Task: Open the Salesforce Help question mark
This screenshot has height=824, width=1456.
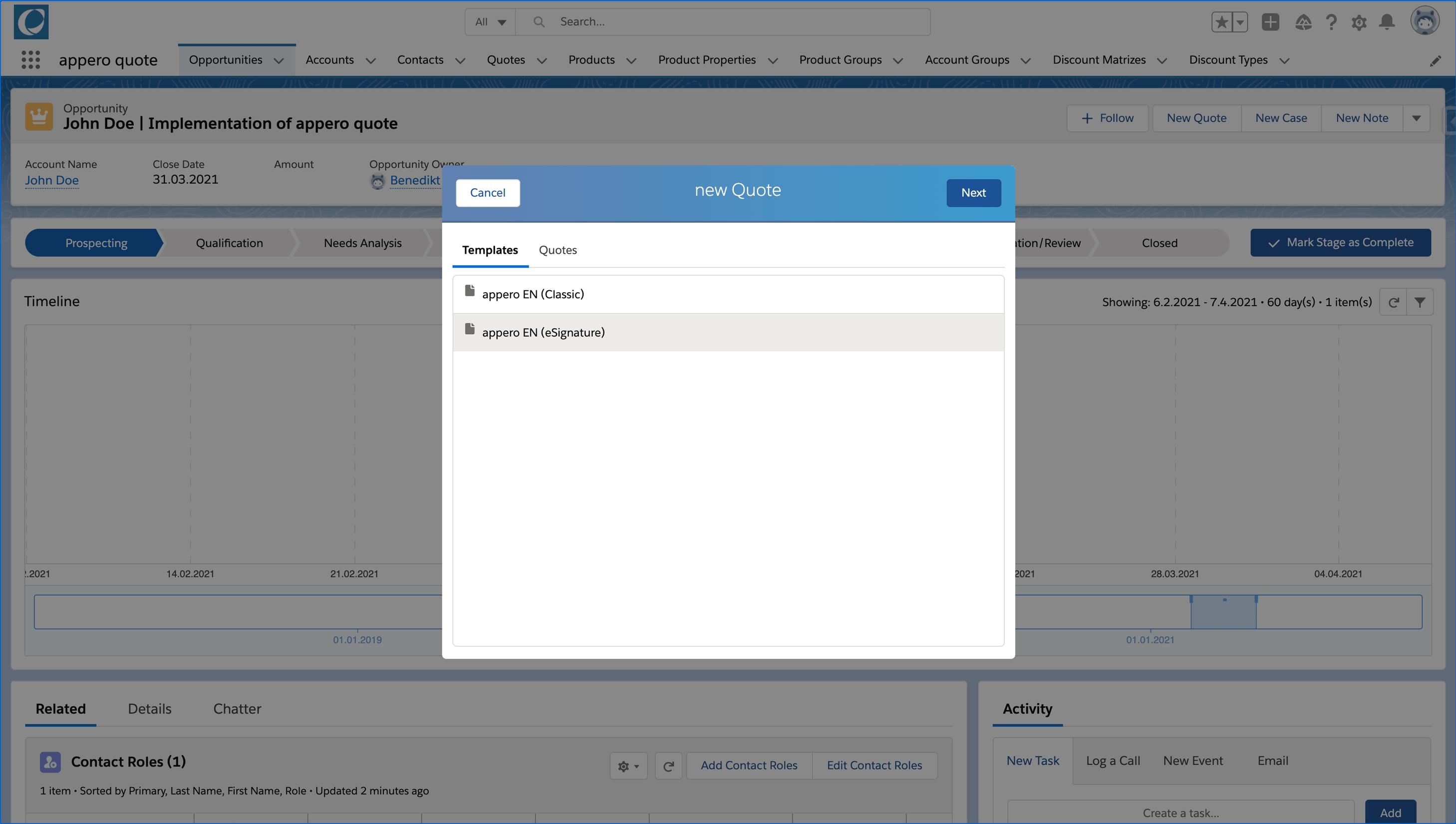Action: pos(1331,22)
